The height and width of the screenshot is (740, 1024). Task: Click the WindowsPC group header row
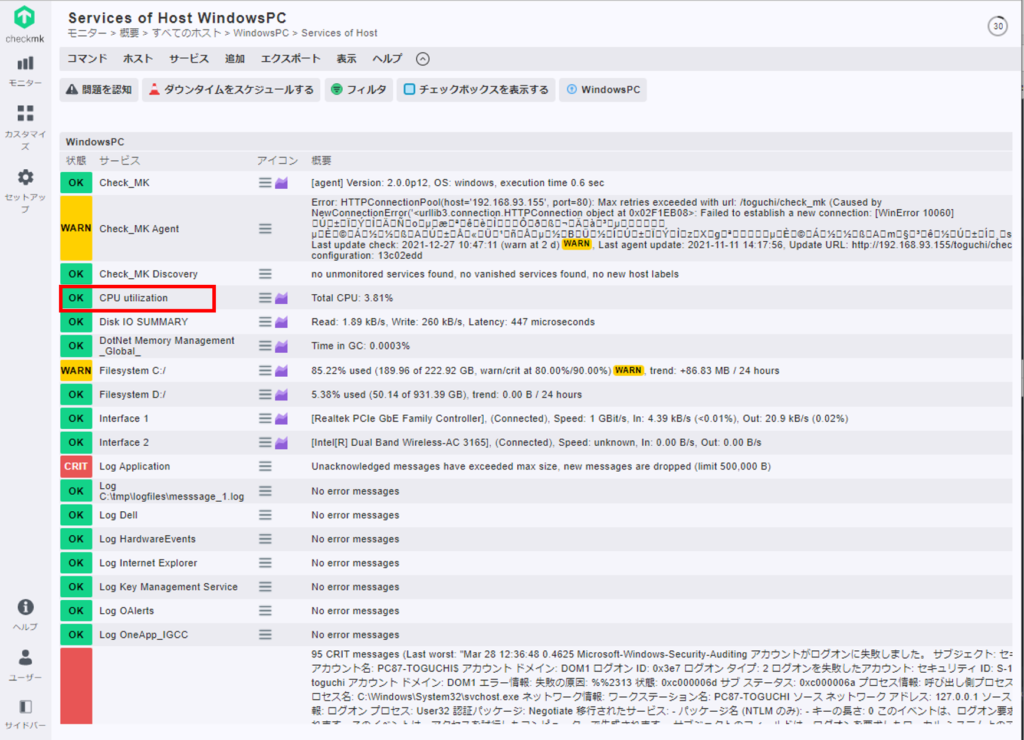tap(536, 142)
